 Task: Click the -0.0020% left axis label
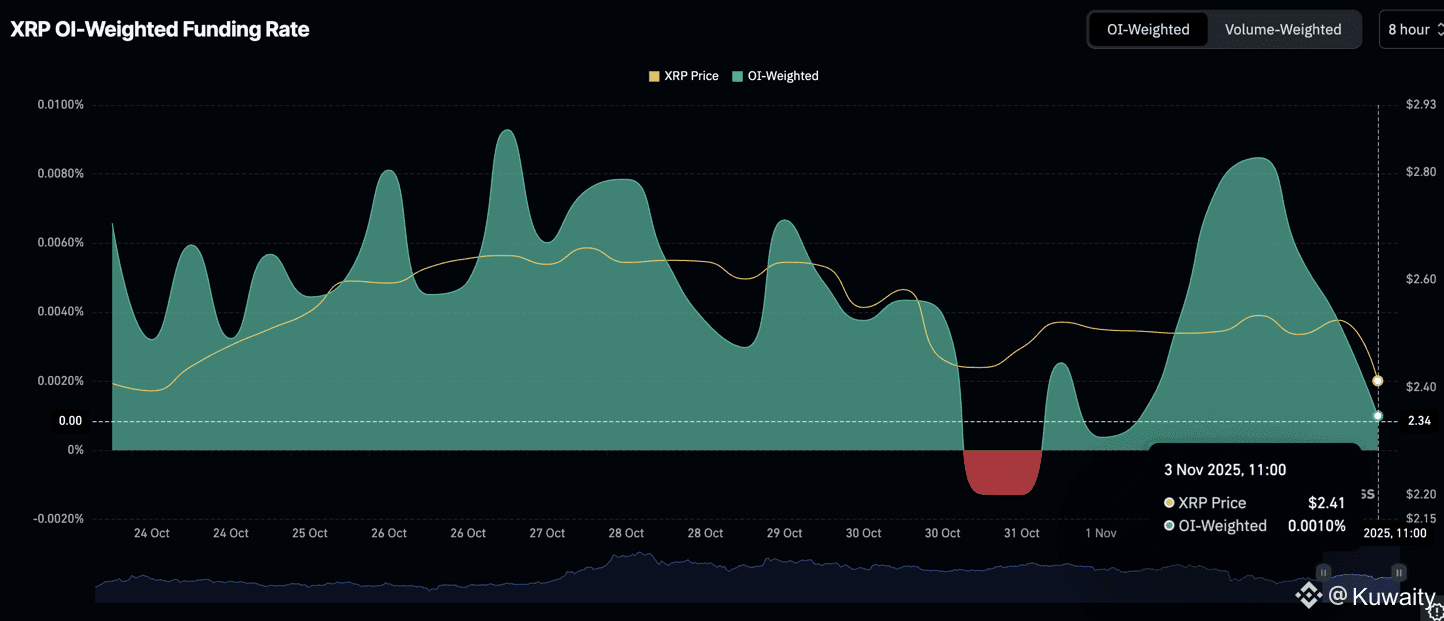pos(59,519)
